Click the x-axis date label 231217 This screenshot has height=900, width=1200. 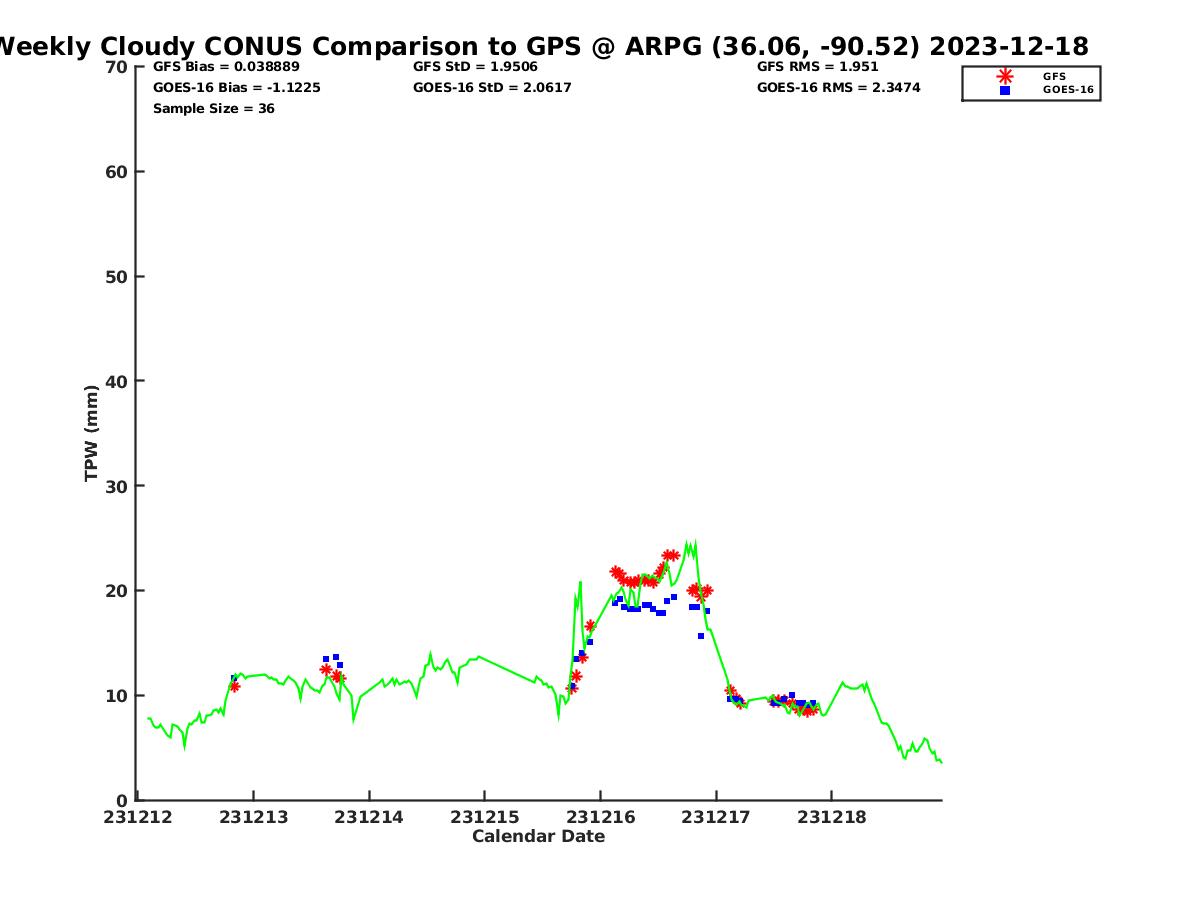click(716, 817)
